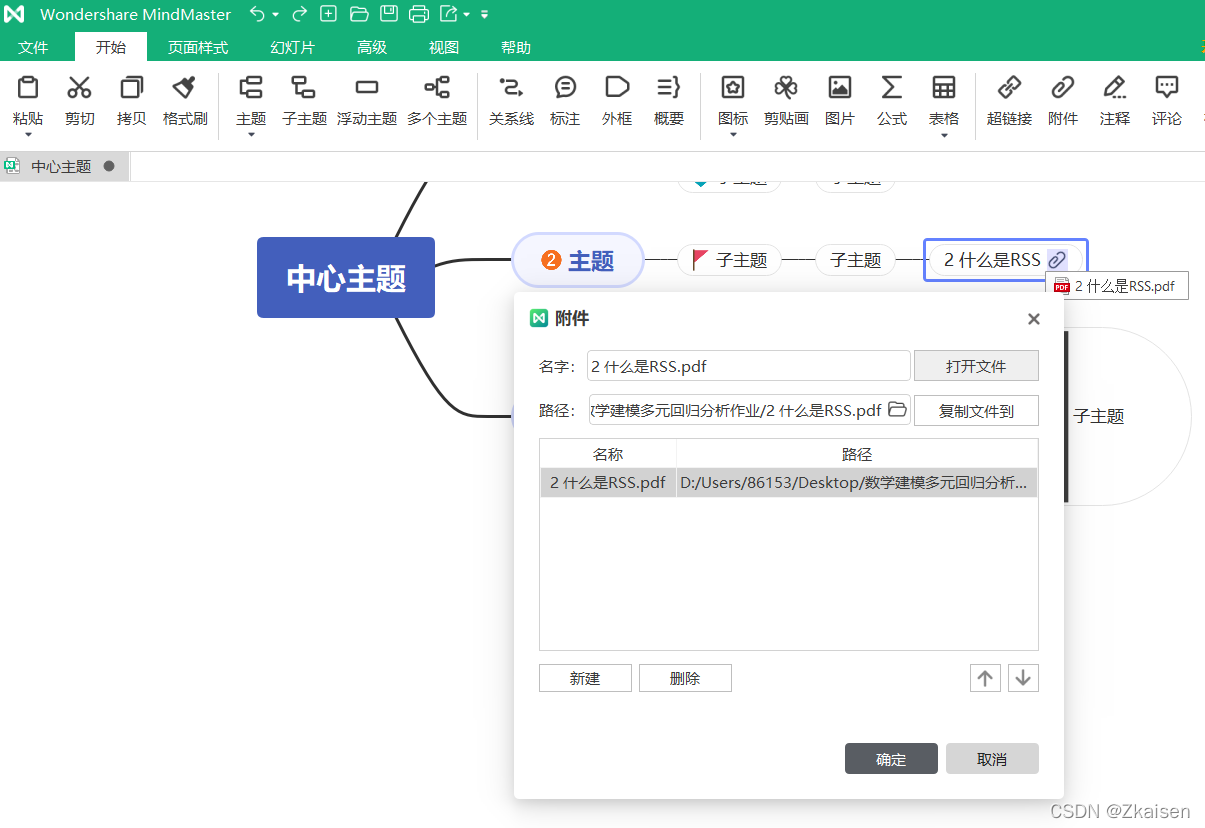Open Clipart (剪贴画) tool
Viewport: 1205px width, 828px height.
tap(786, 101)
